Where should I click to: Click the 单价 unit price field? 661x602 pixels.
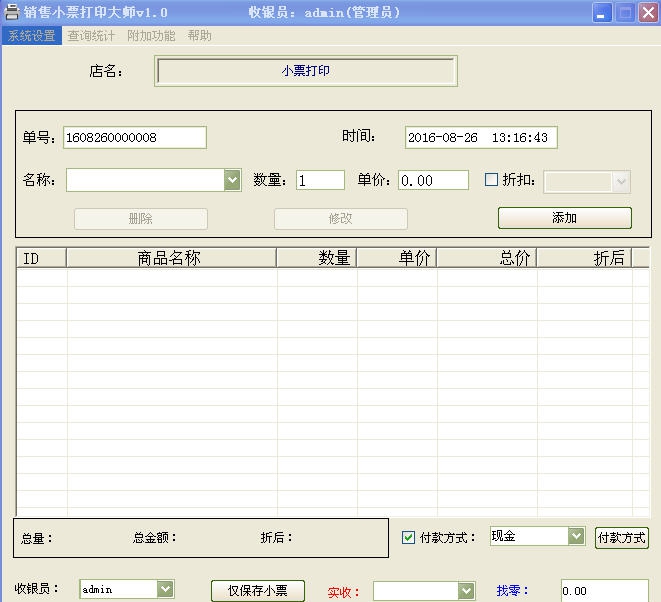click(x=433, y=180)
